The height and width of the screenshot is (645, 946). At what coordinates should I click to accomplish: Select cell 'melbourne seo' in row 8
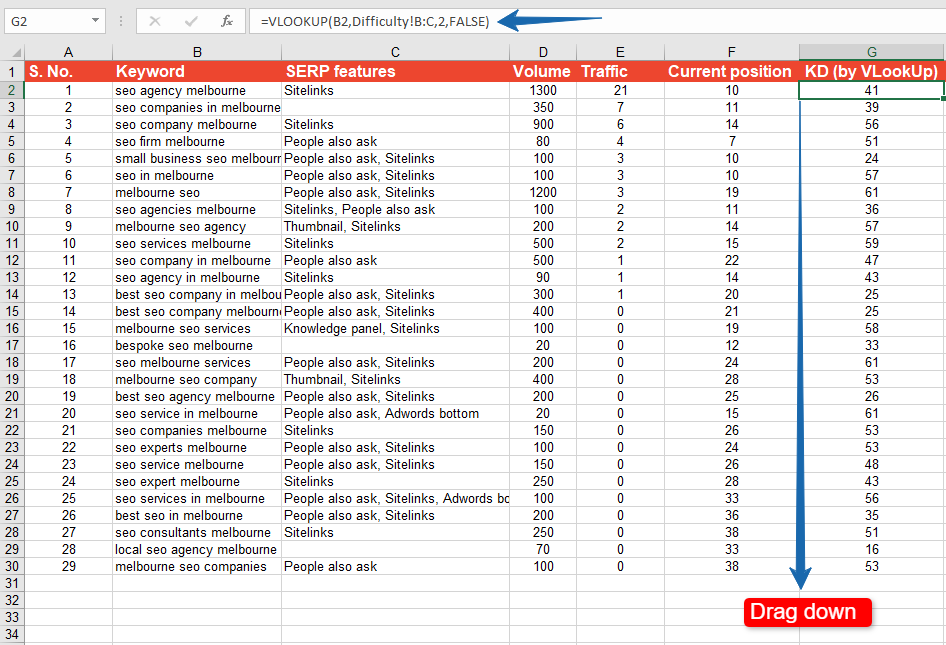click(x=197, y=192)
